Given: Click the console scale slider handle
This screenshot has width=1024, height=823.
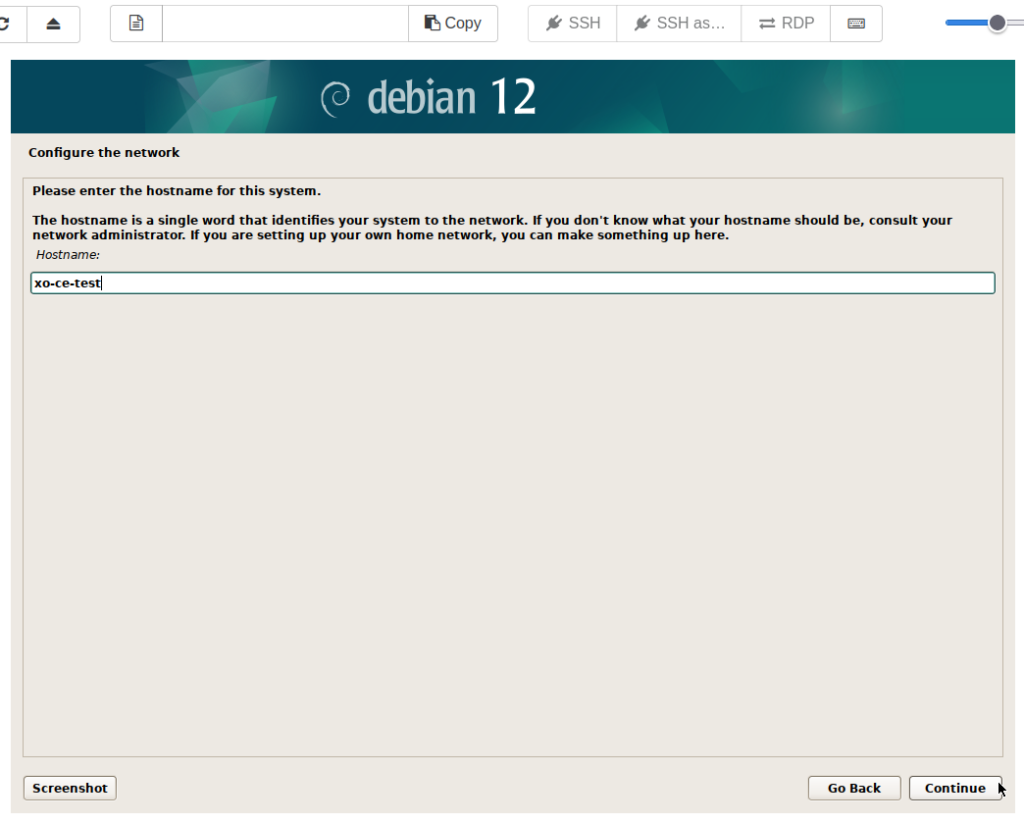Looking at the screenshot, I should coord(996,23).
